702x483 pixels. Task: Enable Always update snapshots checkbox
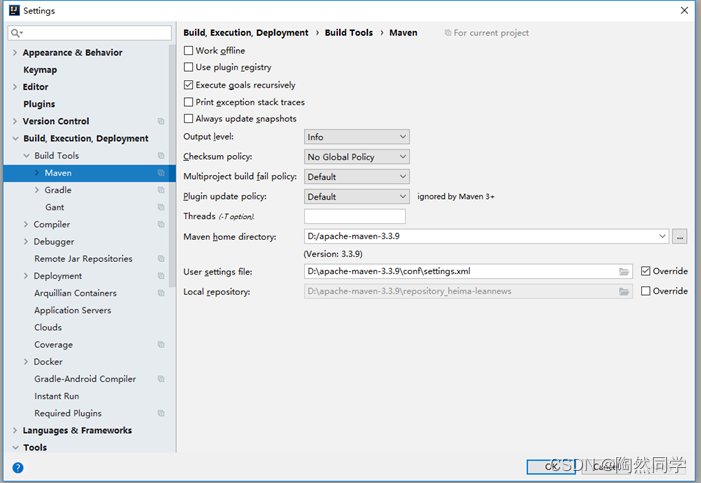pyautogui.click(x=188, y=119)
